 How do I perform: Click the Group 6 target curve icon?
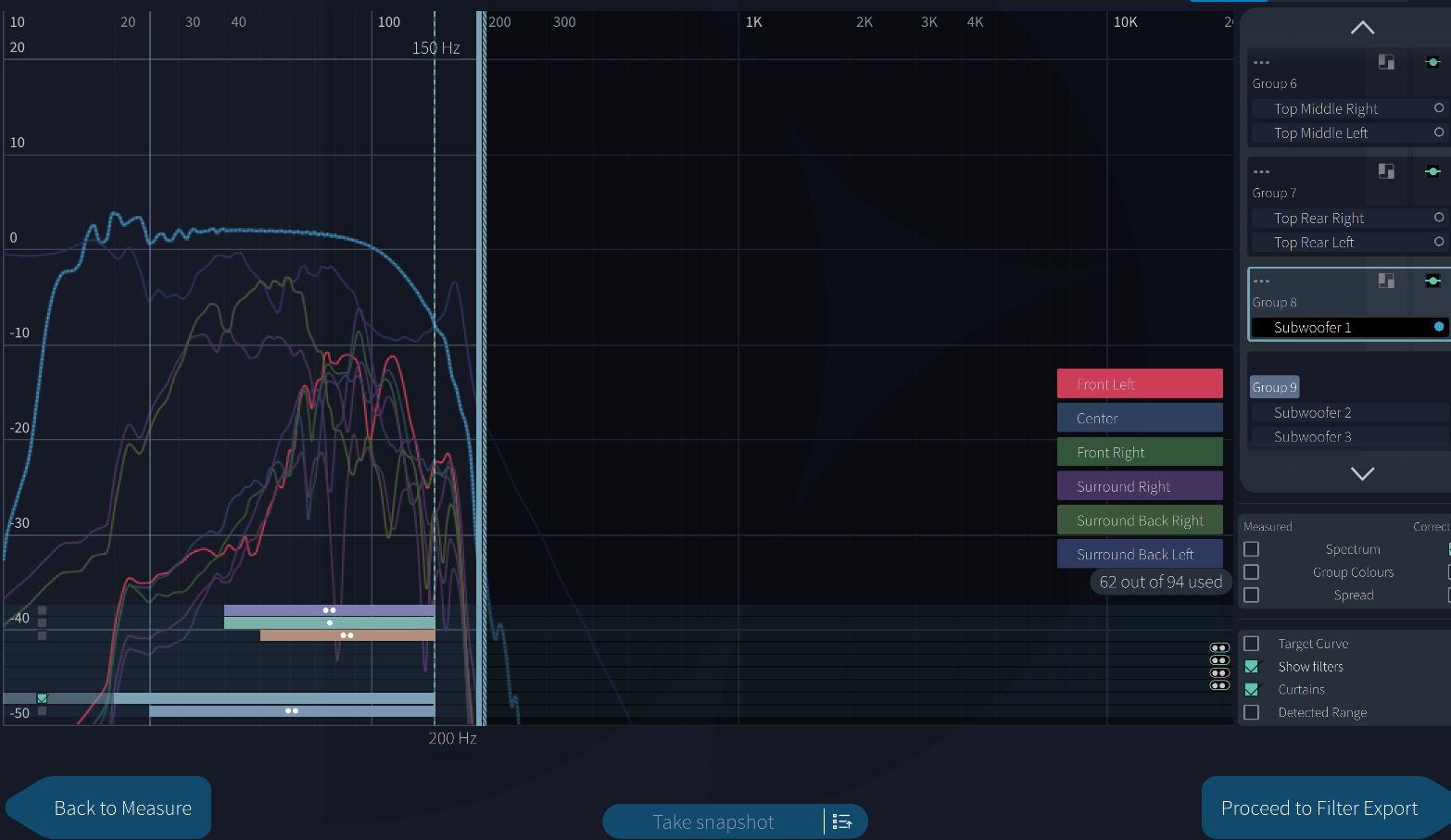[x=1432, y=62]
